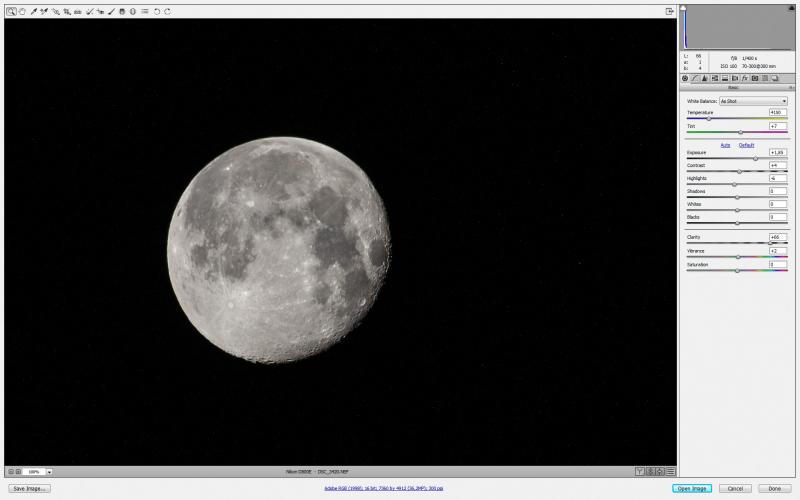Image resolution: width=800 pixels, height=500 pixels.
Task: Open workflow options link Adobe RGB
Action: pos(384,488)
